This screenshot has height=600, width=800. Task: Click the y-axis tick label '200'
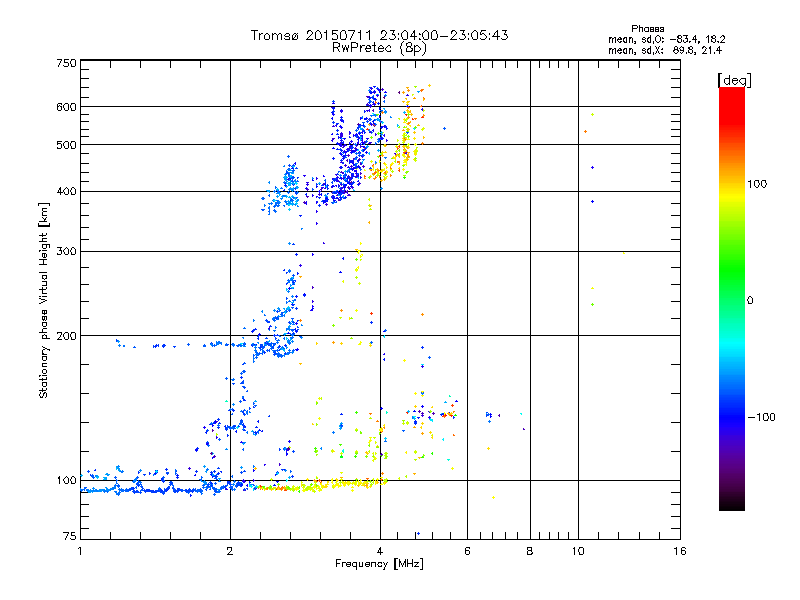point(66,336)
